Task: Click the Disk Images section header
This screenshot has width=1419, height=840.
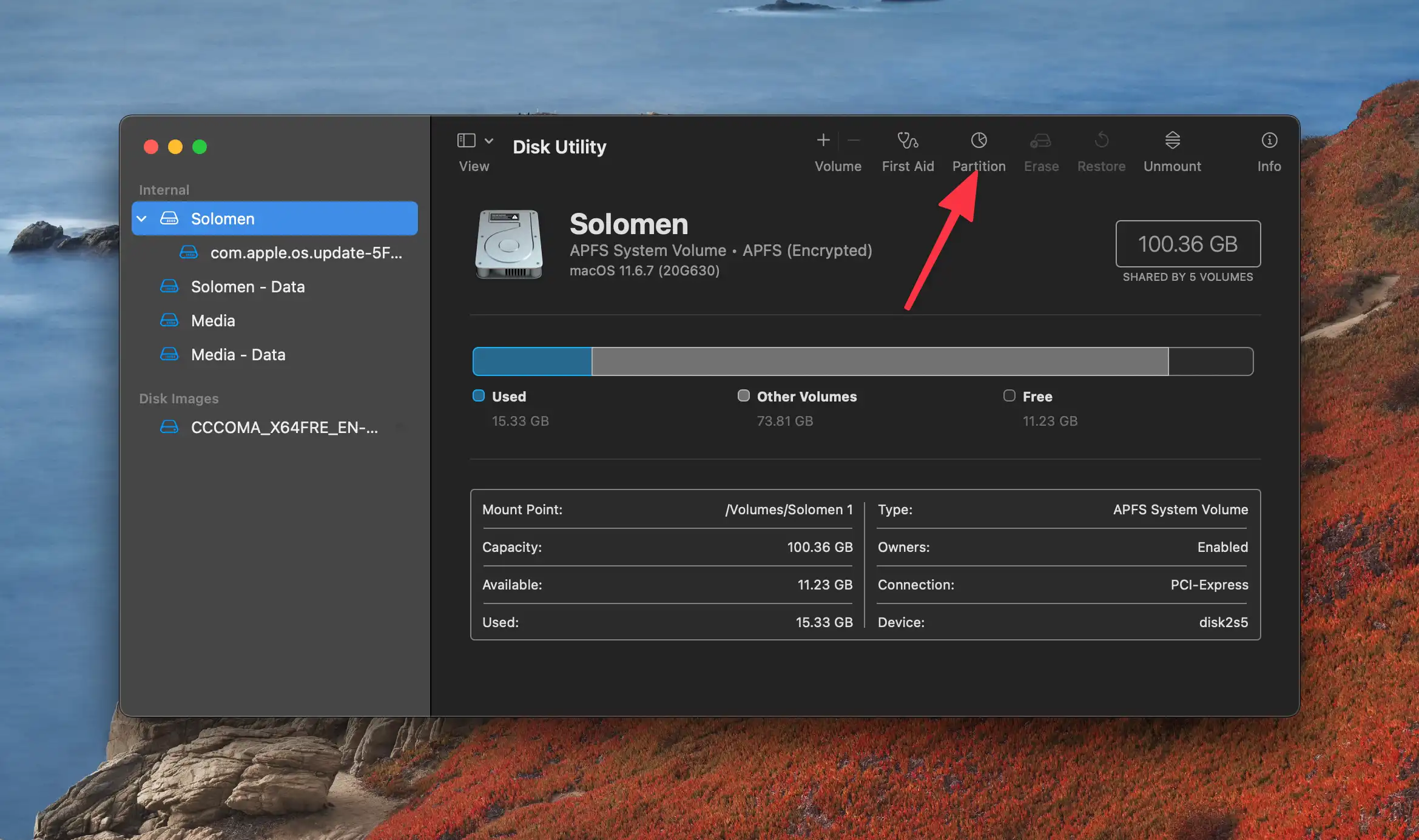Action: tap(179, 398)
